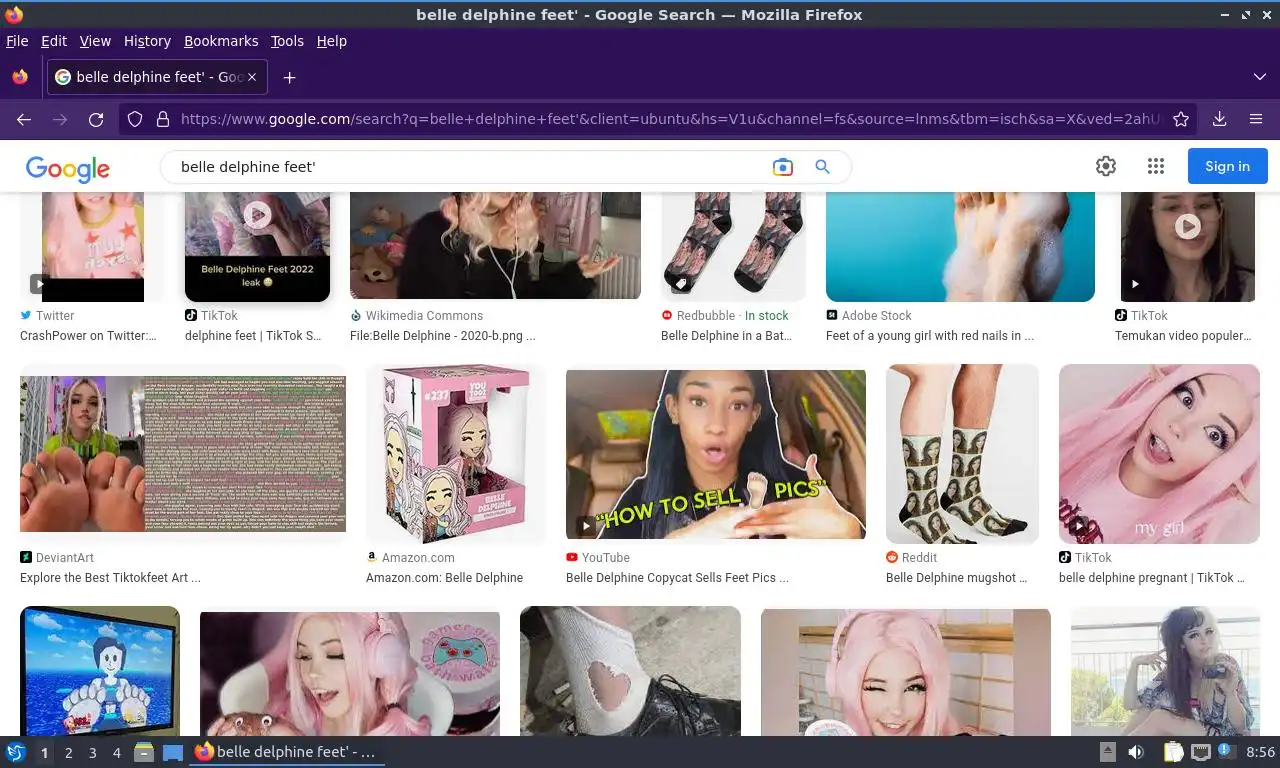
Task: Open a new tab with plus button
Action: coord(289,77)
